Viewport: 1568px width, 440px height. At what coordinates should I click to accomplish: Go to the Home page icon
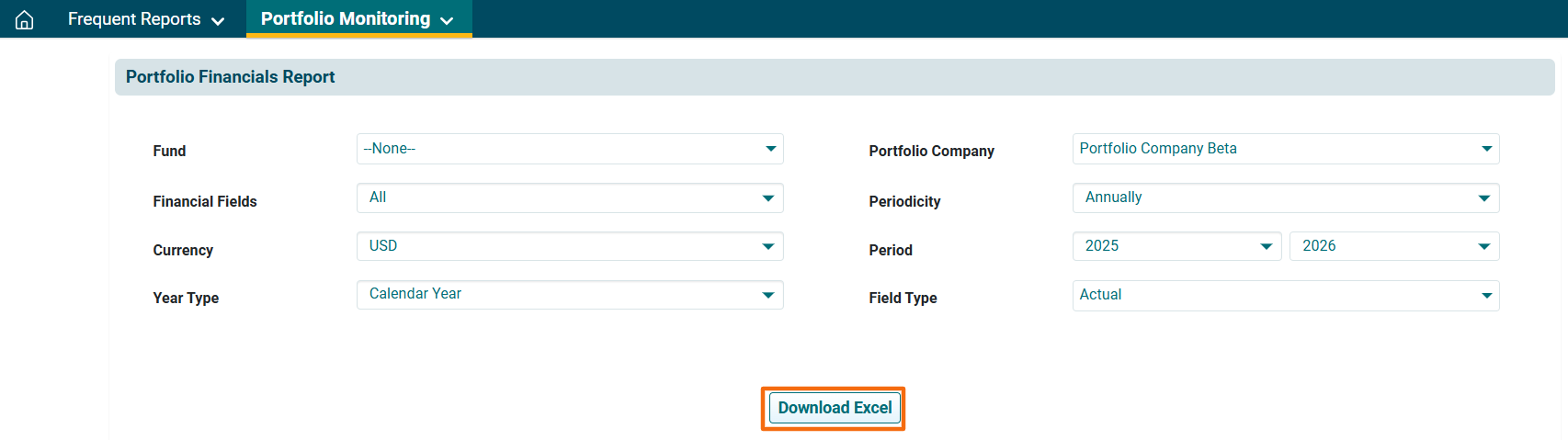coord(25,19)
